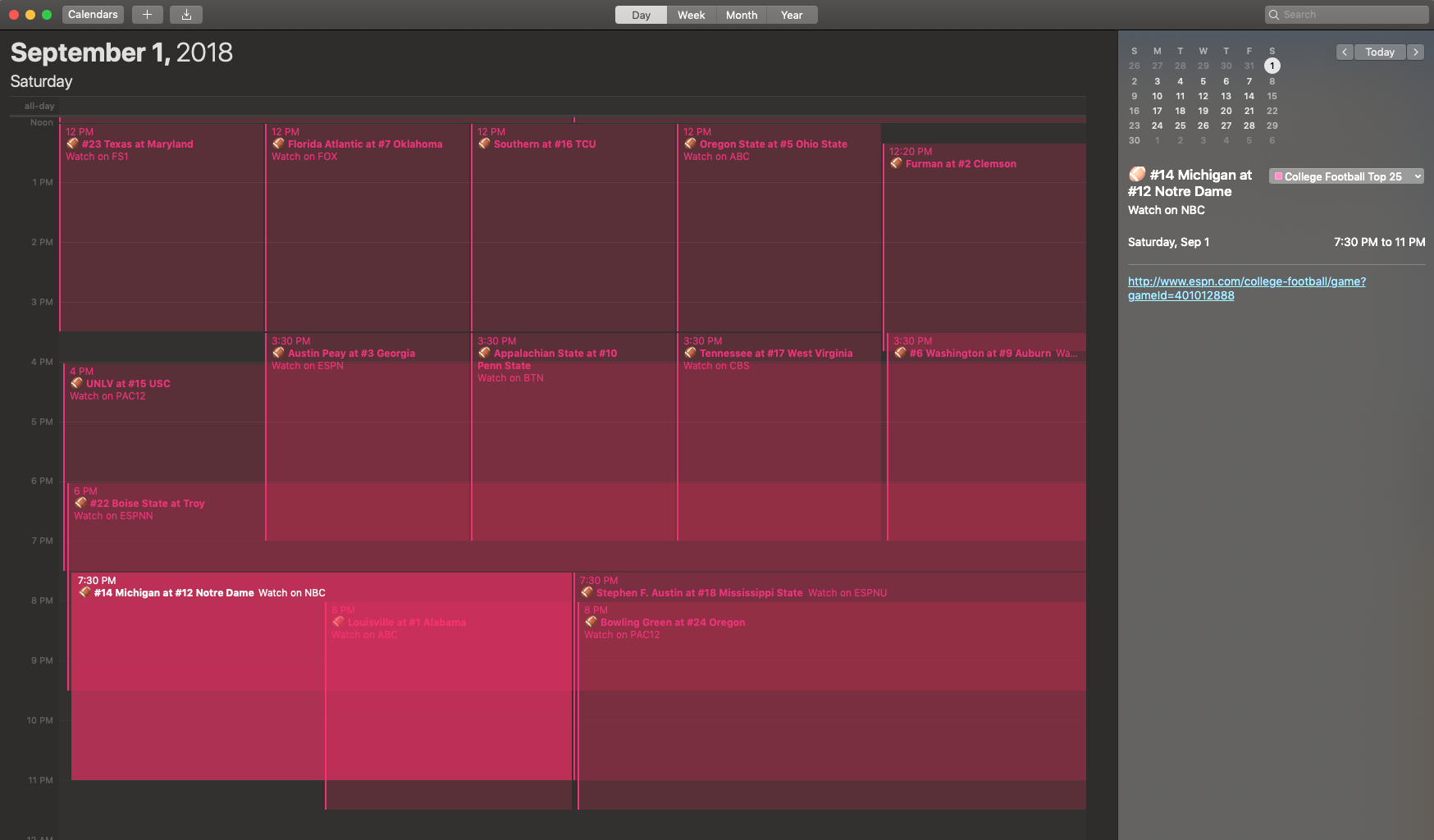This screenshot has height=840, width=1434.
Task: Click Watch on NBC note in detail panel
Action: point(1166,210)
